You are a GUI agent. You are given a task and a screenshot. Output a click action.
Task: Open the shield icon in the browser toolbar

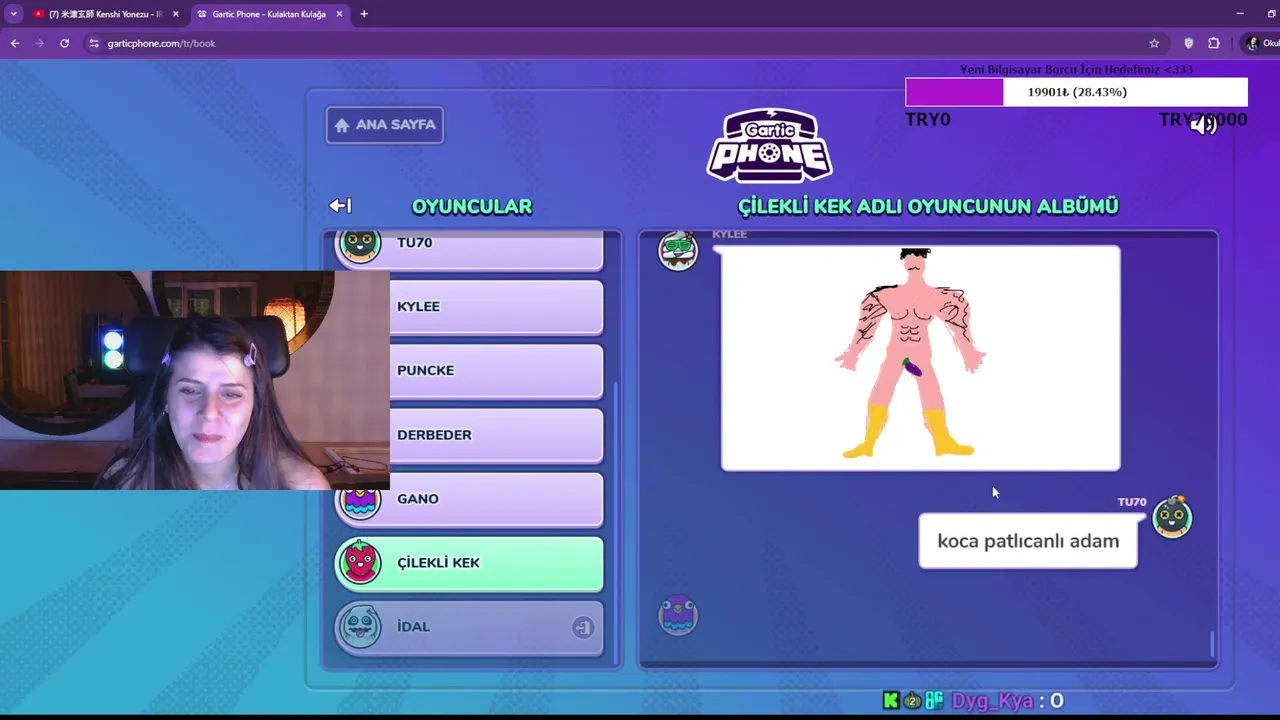[1189, 43]
